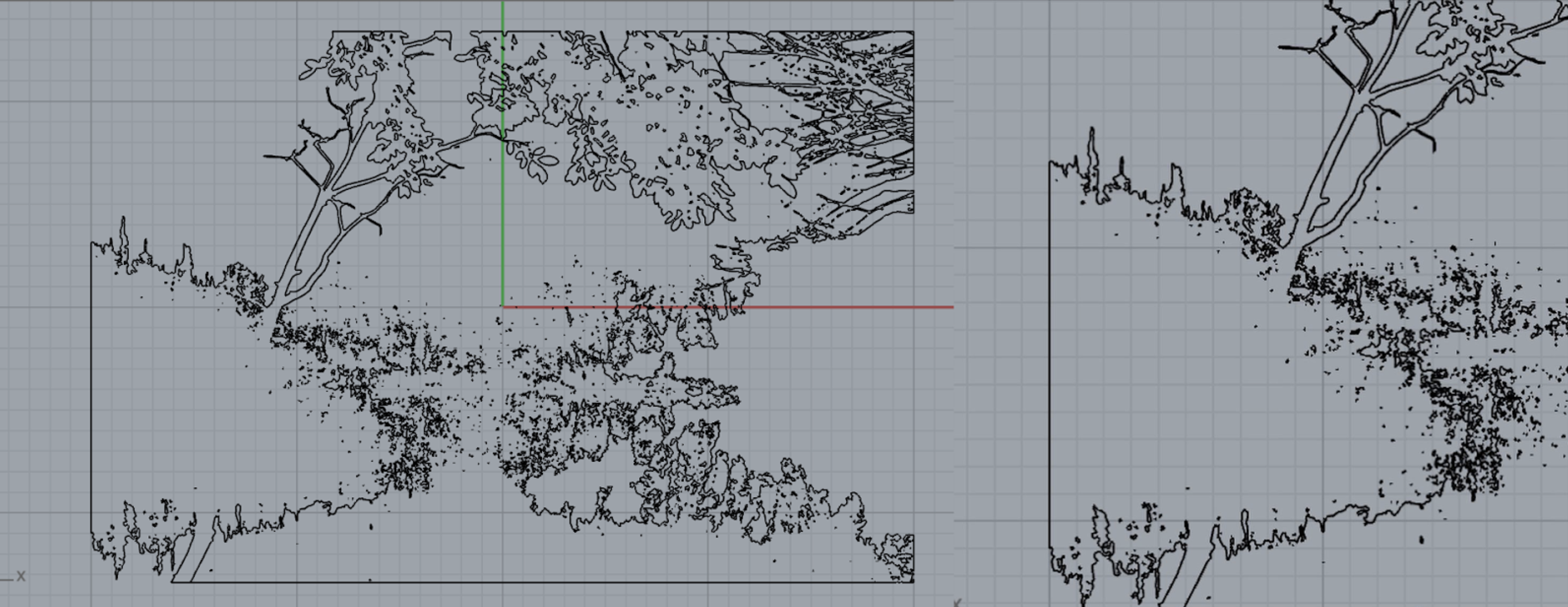Viewport: 1568px width, 607px height.
Task: Select the left vertical border line in the right view
Action: [x=1049, y=365]
